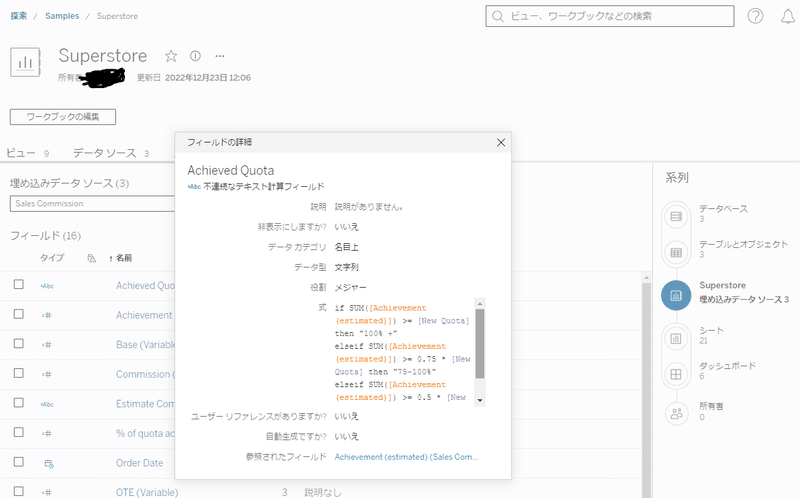The height and width of the screenshot is (498, 800).
Task: Click the number type icon for % of quota row
Action: coord(47,434)
